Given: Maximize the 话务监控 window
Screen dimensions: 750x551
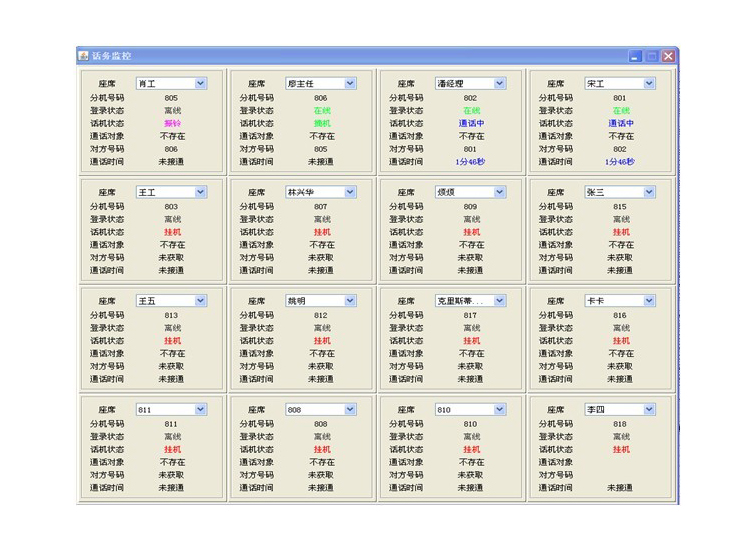Looking at the screenshot, I should tap(651, 56).
